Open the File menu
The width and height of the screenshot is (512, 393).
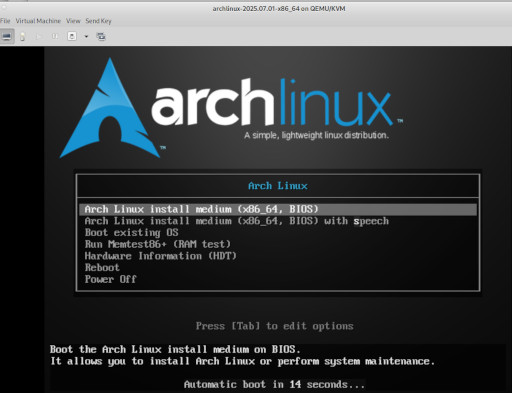point(5,21)
